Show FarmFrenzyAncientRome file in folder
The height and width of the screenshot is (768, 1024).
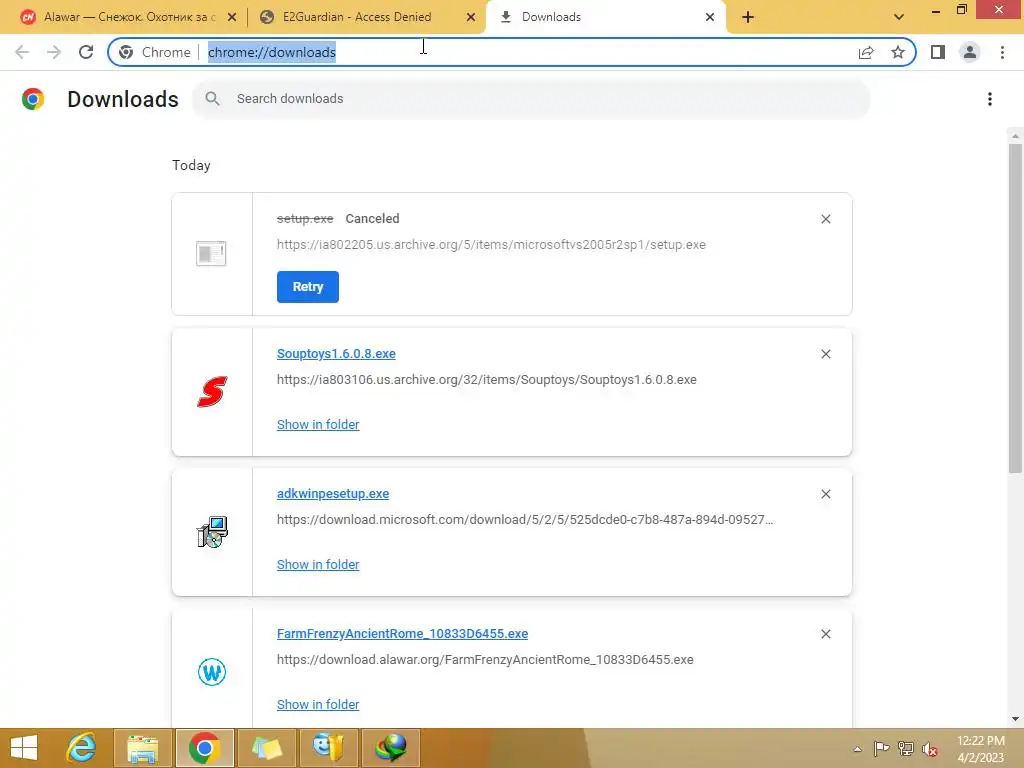click(318, 705)
